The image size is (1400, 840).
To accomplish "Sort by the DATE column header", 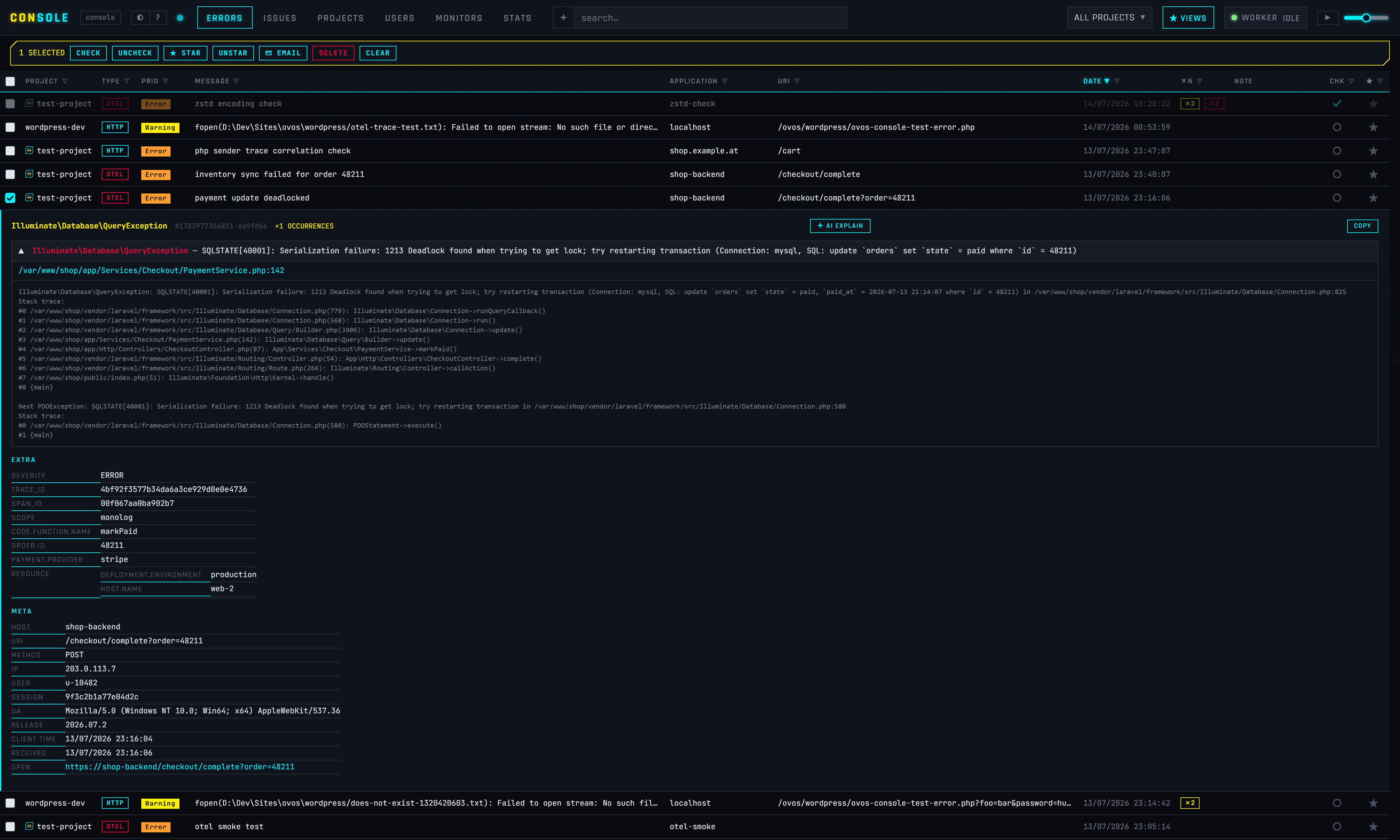I will pyautogui.click(x=1096, y=81).
